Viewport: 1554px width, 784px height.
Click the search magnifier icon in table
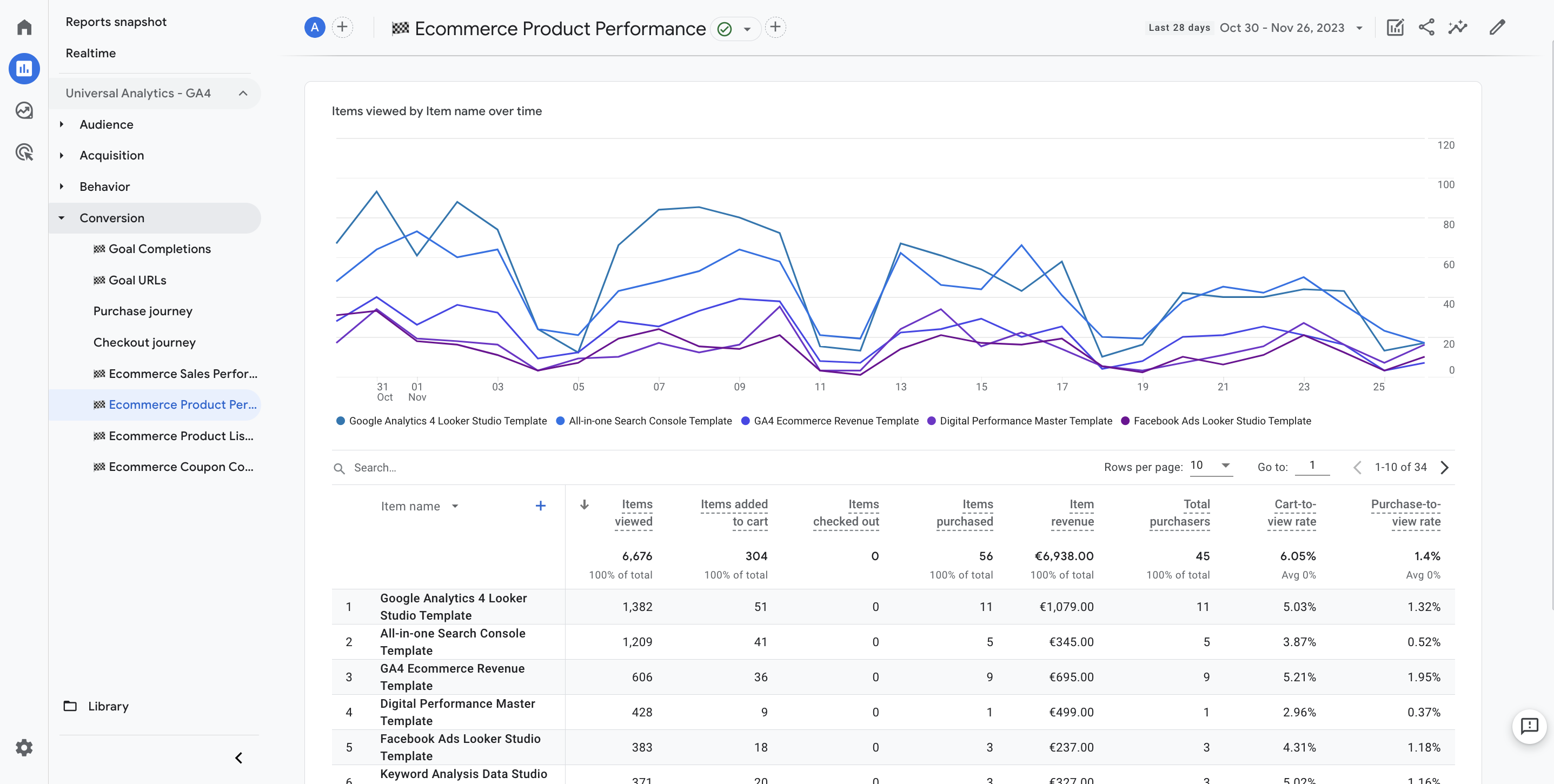340,469
